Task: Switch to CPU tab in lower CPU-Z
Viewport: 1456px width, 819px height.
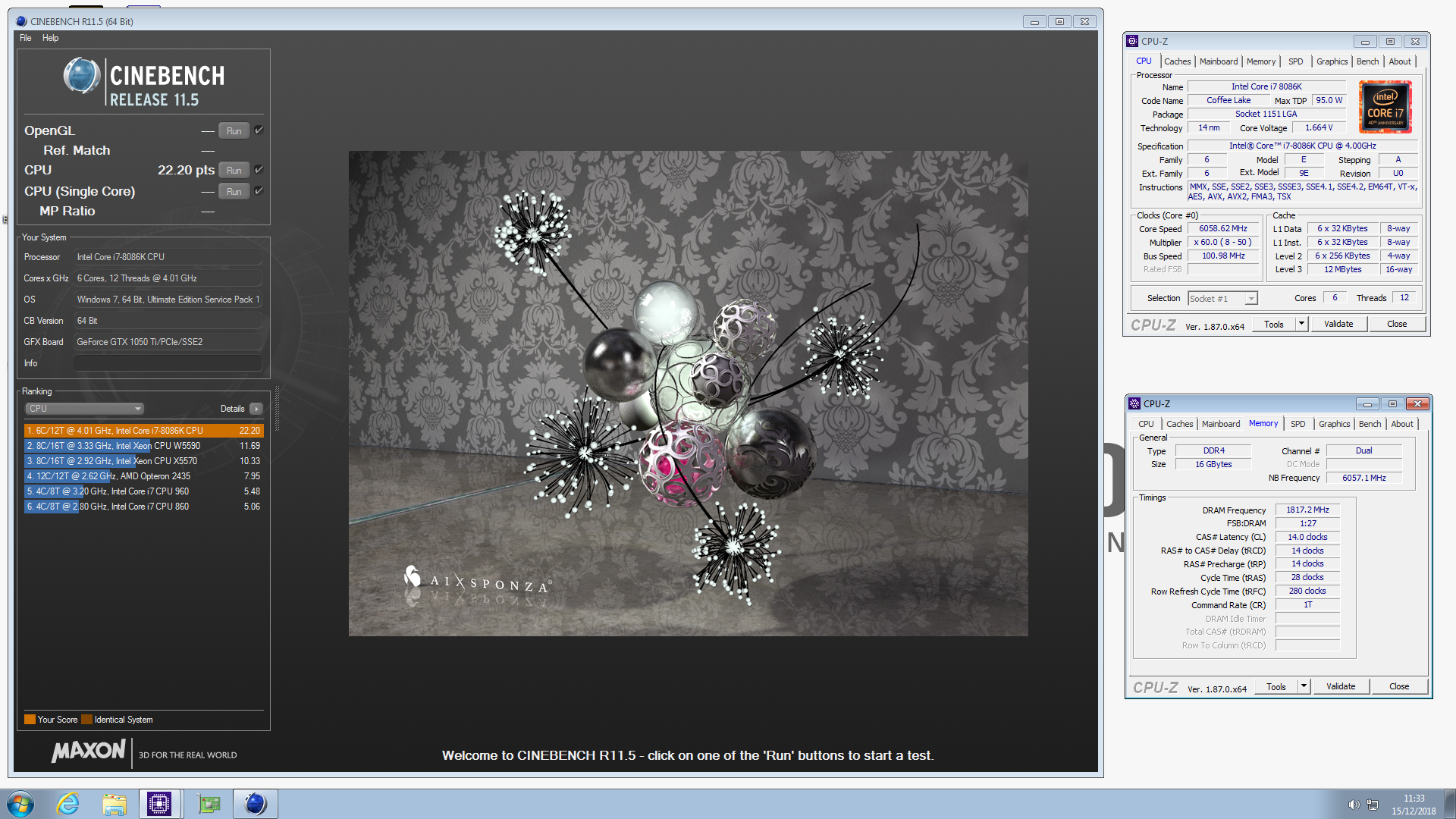Action: coord(1146,424)
